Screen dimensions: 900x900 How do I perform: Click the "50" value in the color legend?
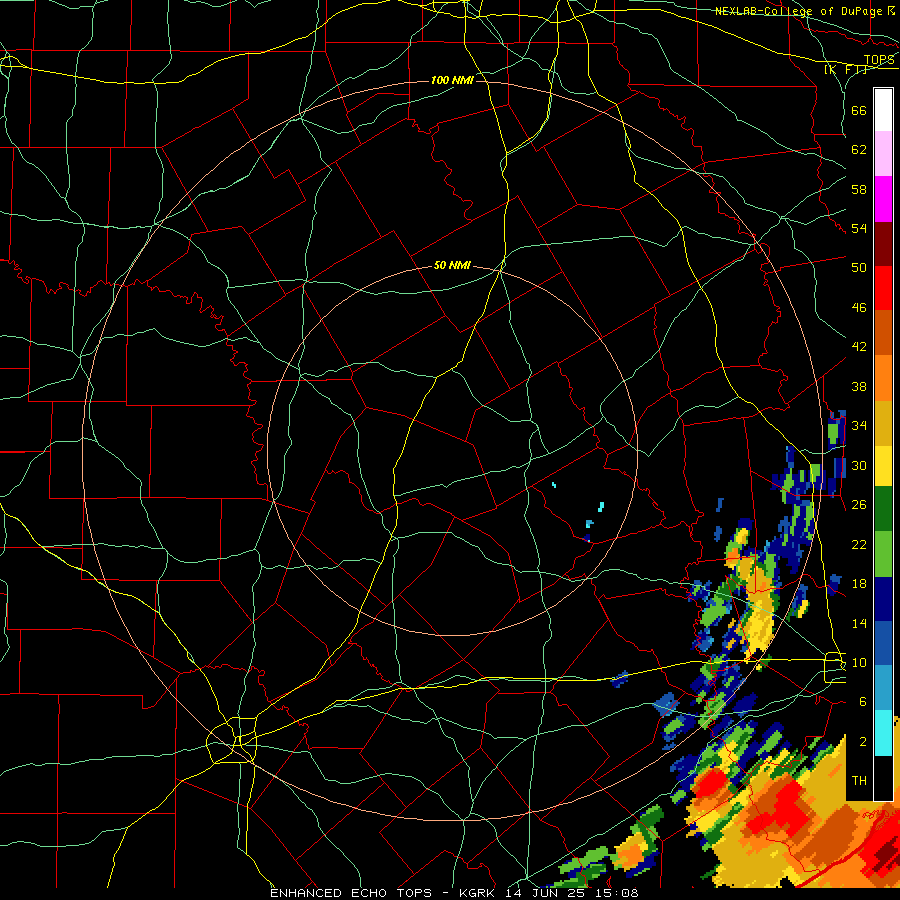point(859,267)
